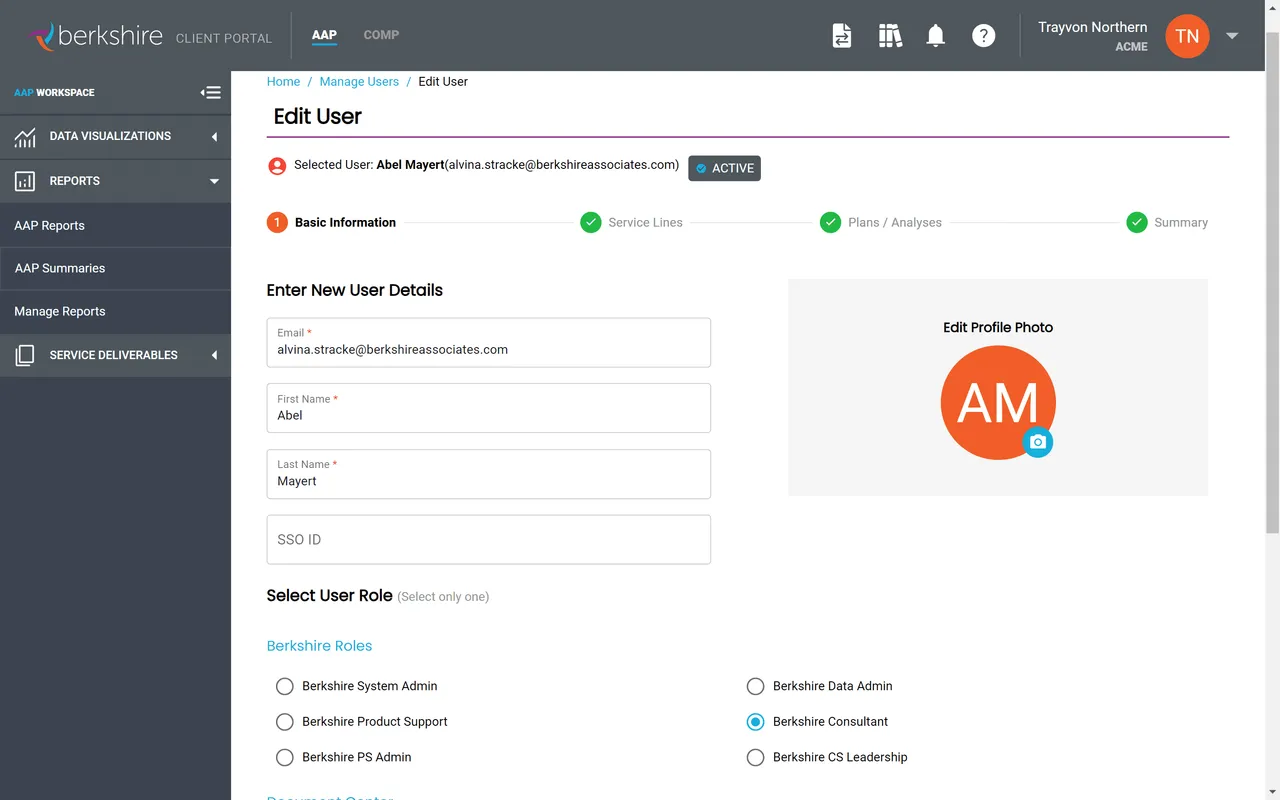
Task: Click the Basic Information step marker
Action: (277, 222)
